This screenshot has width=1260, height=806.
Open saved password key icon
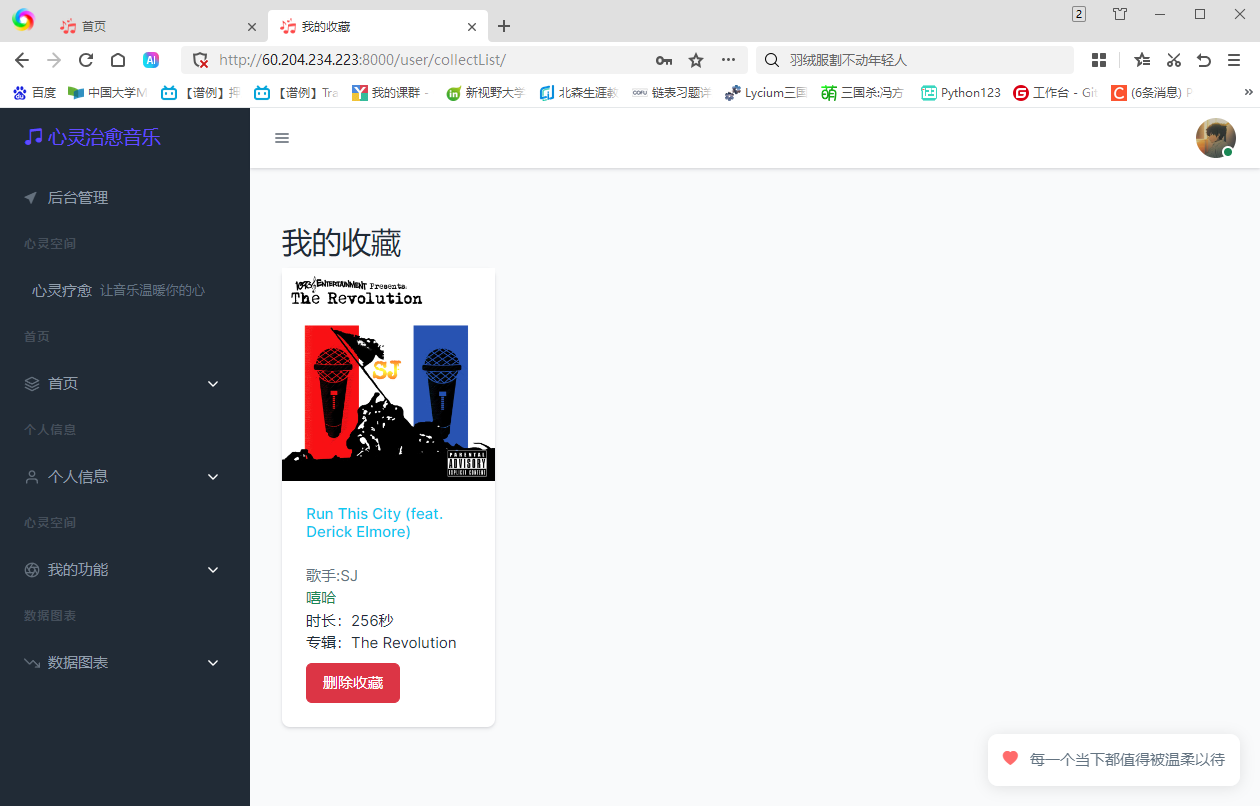coord(664,60)
